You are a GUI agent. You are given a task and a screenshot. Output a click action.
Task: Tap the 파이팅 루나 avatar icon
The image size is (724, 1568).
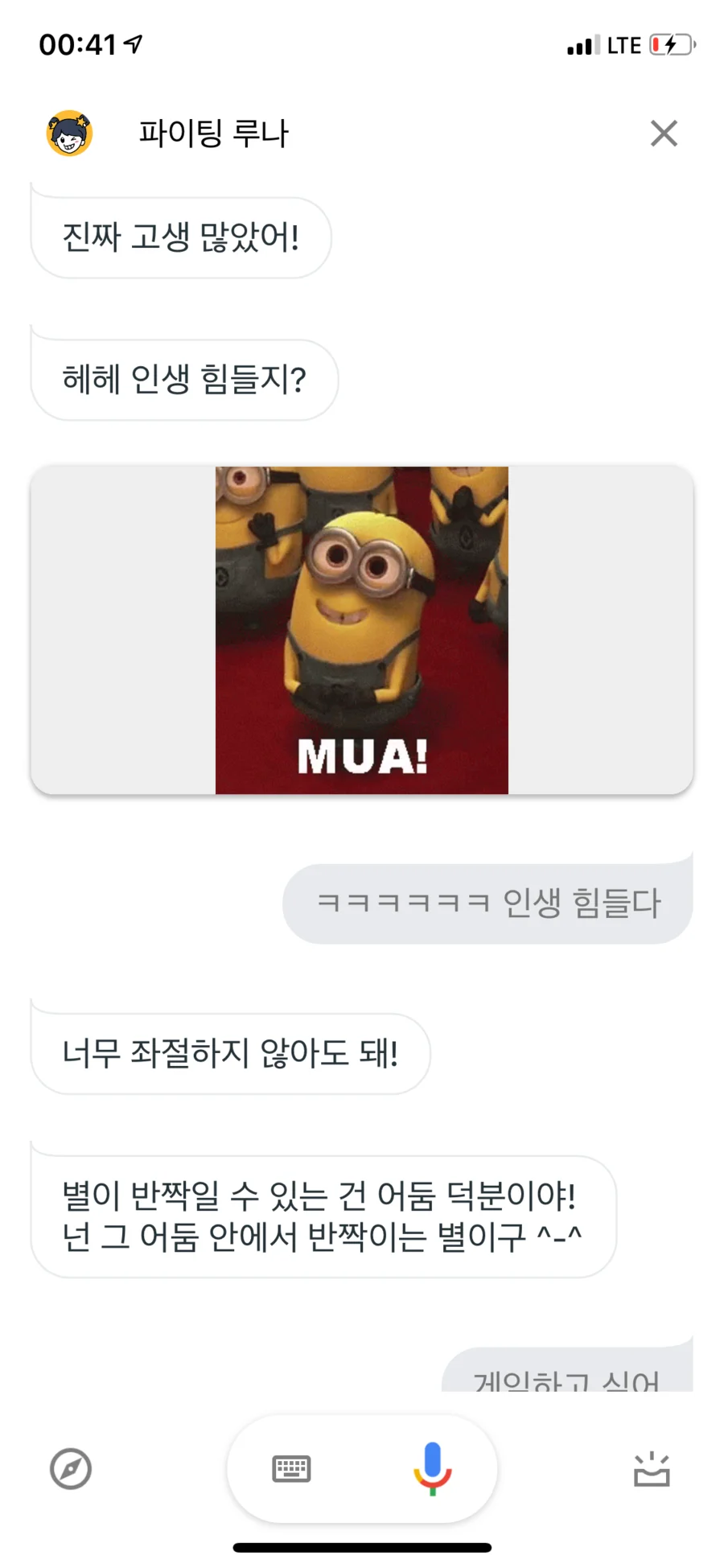[x=69, y=133]
